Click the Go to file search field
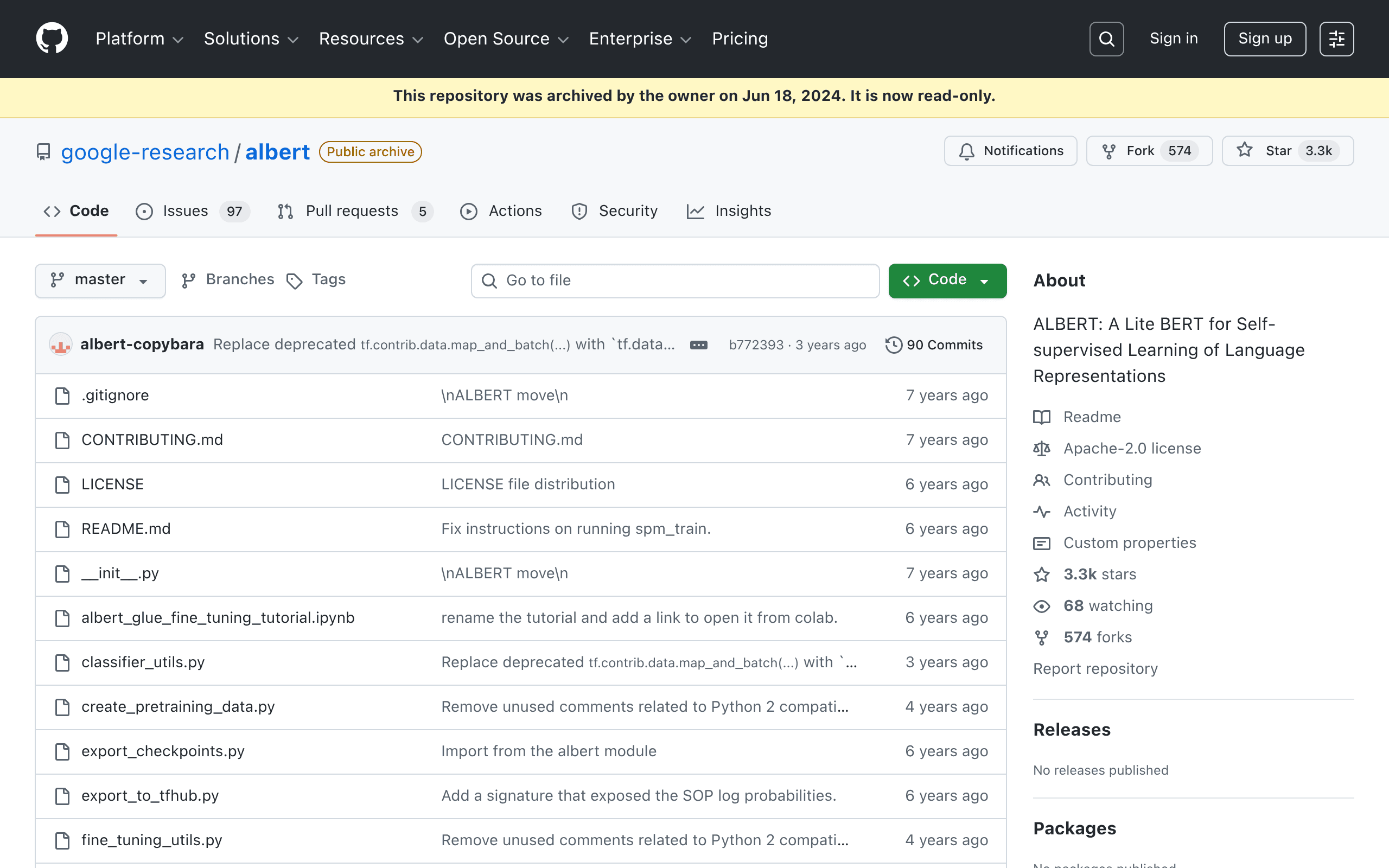The height and width of the screenshot is (868, 1389). coord(675,280)
